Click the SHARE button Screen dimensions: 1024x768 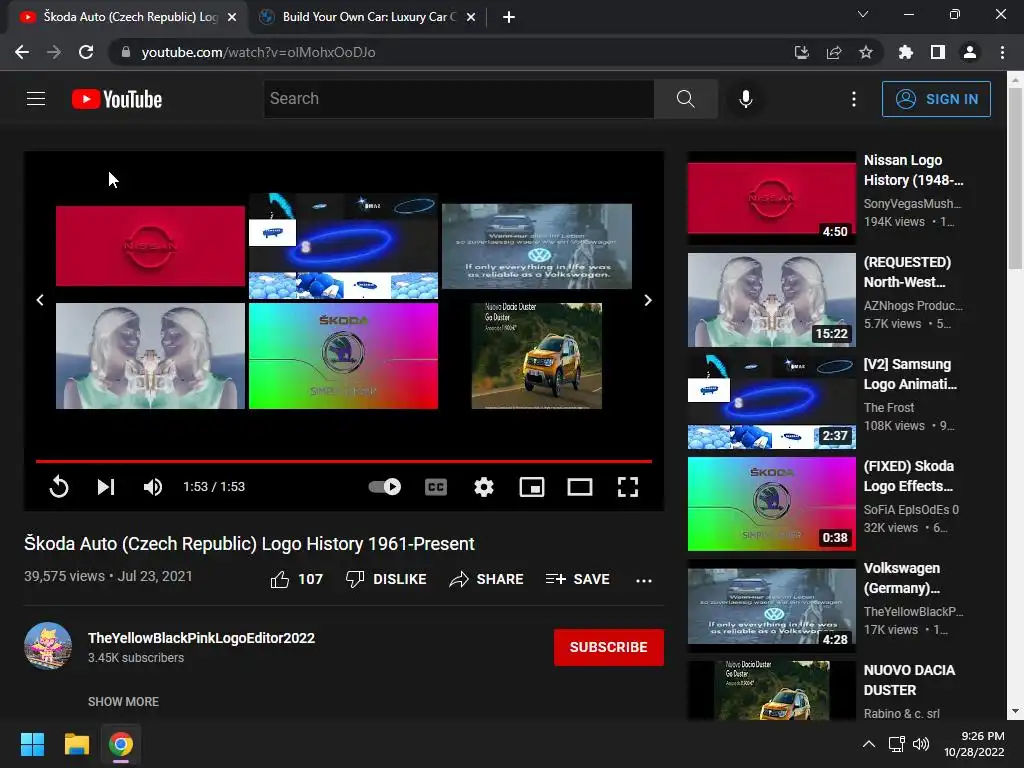[487, 579]
